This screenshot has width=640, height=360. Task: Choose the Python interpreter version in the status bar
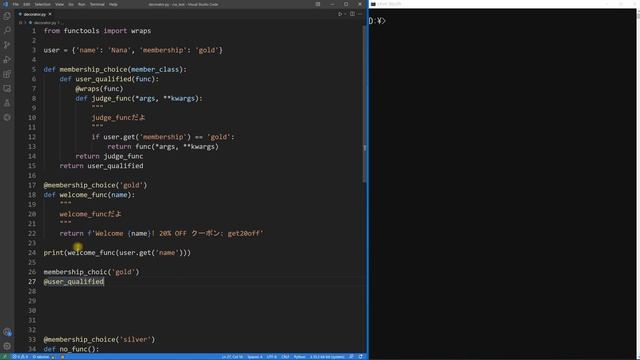[327, 357]
